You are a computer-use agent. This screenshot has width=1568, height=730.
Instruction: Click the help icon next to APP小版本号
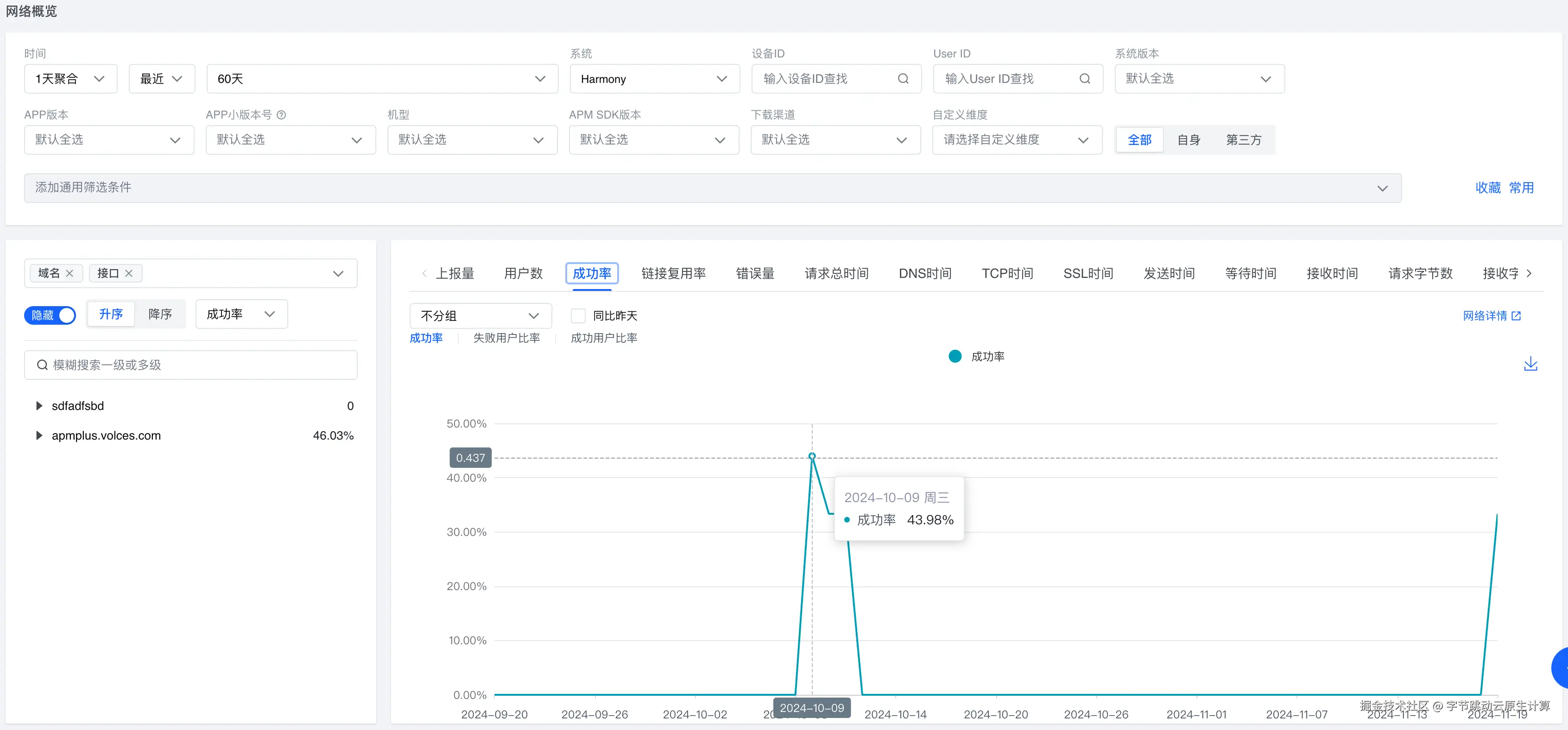tap(281, 114)
